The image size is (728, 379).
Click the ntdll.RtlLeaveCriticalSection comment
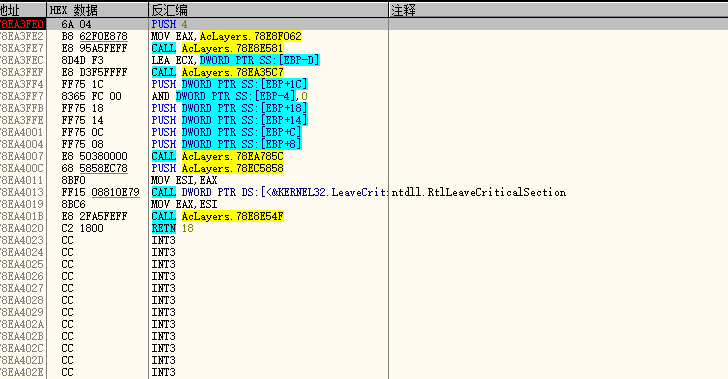pyautogui.click(x=479, y=192)
